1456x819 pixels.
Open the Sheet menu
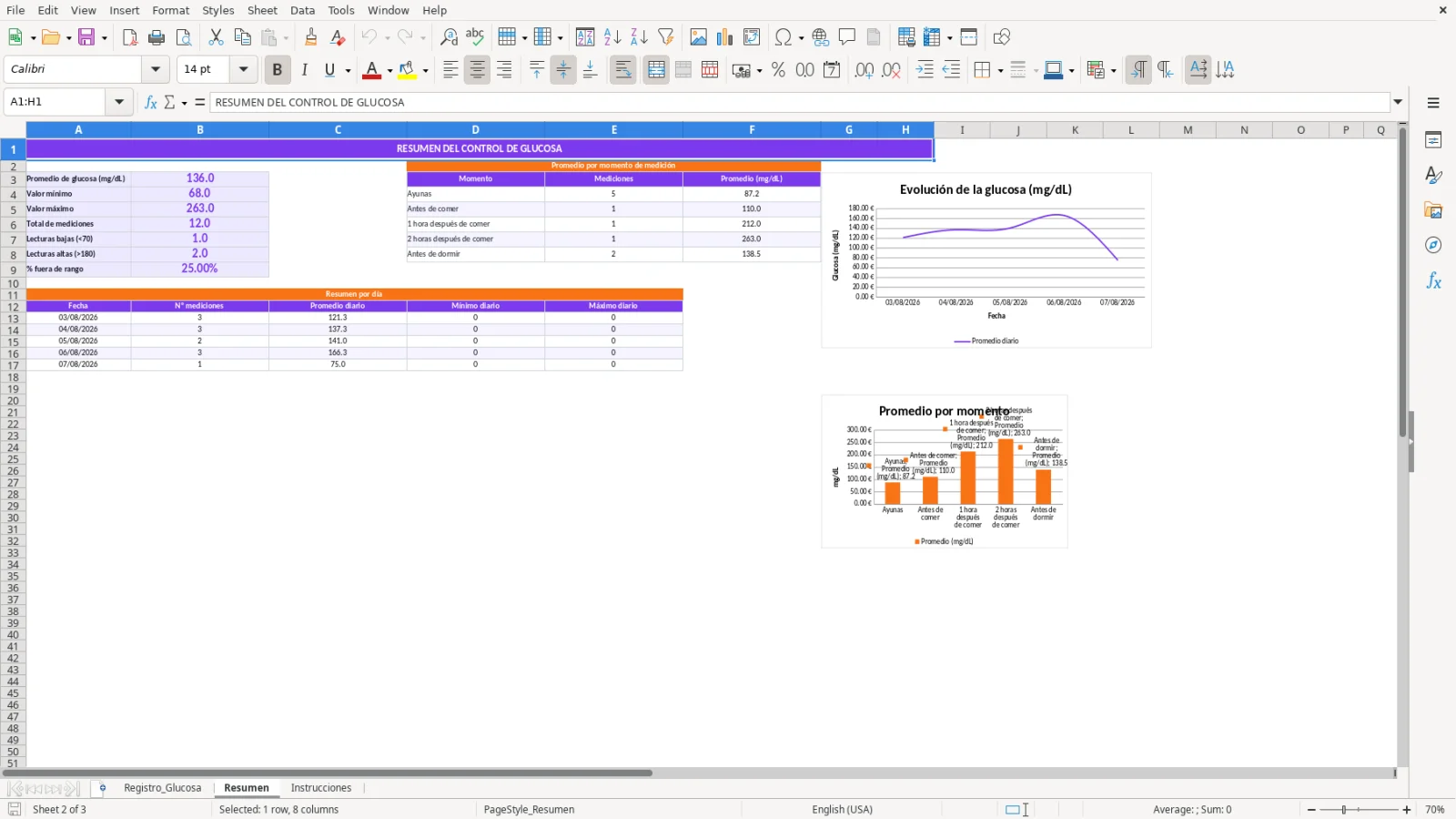pos(262,10)
